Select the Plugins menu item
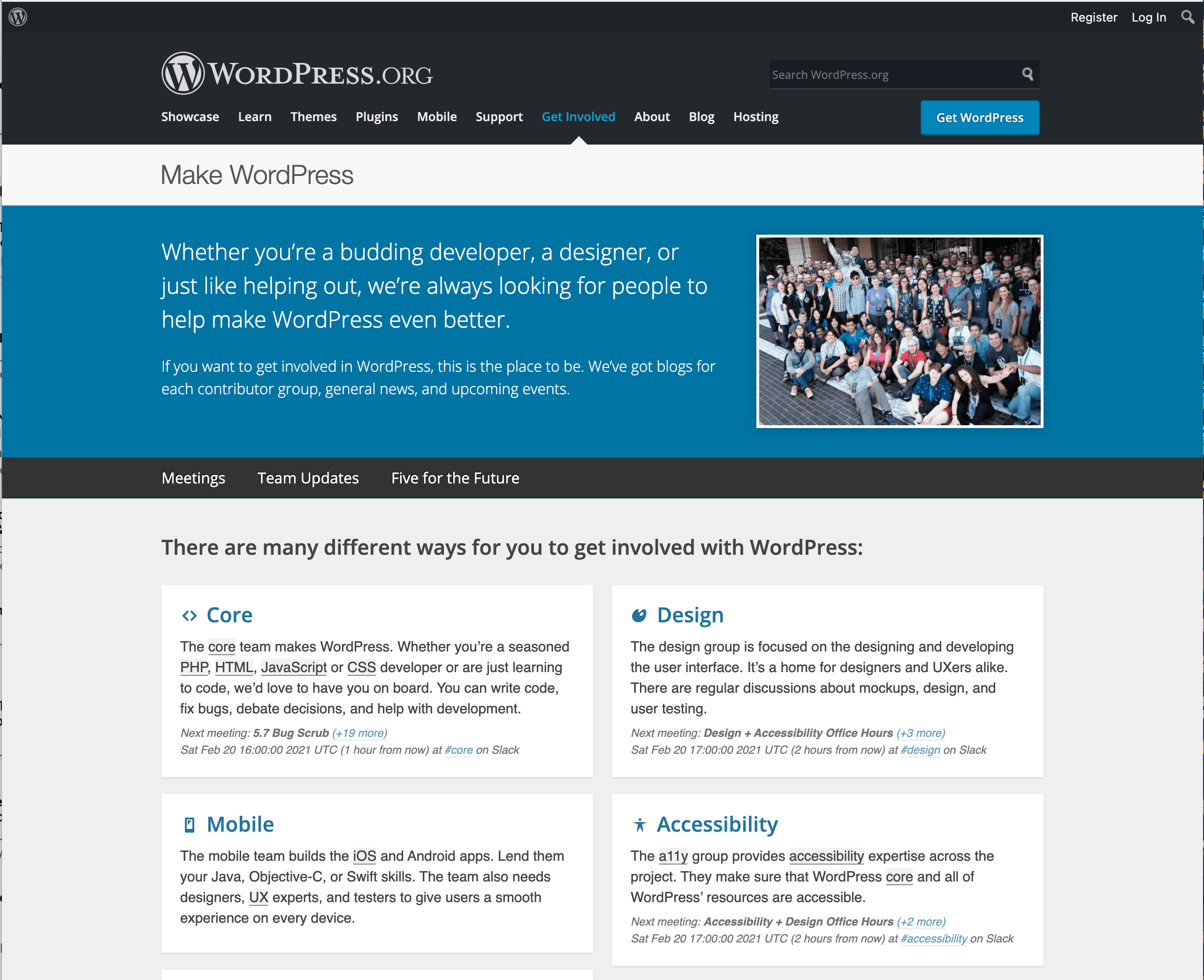 click(x=376, y=117)
